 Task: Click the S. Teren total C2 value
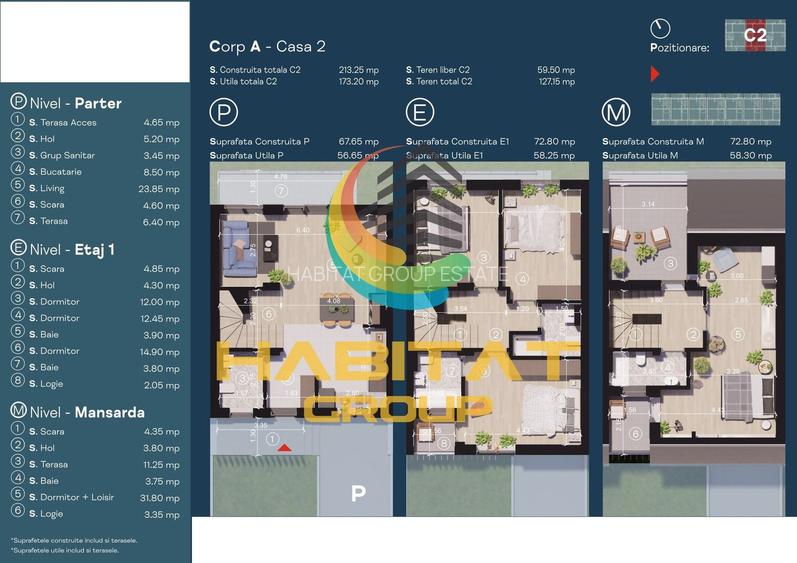point(556,82)
